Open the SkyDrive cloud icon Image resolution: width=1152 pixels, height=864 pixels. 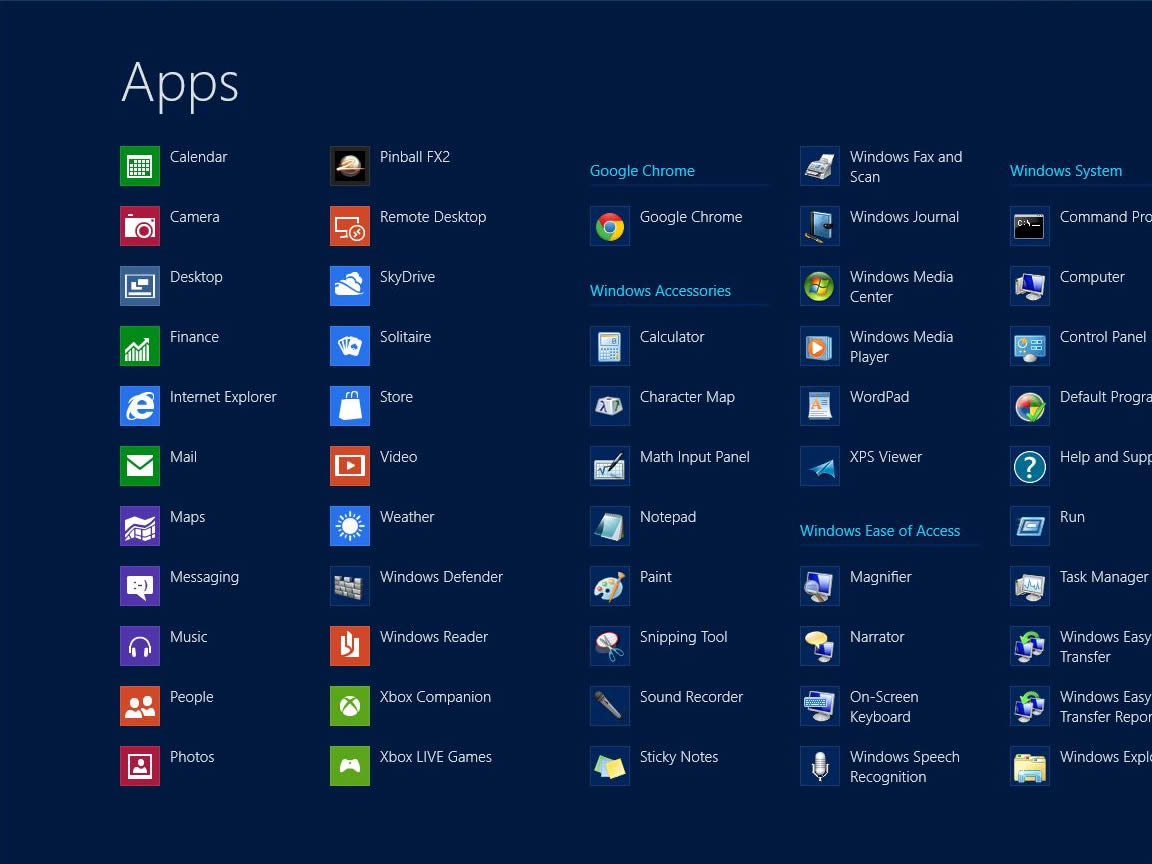coord(350,286)
